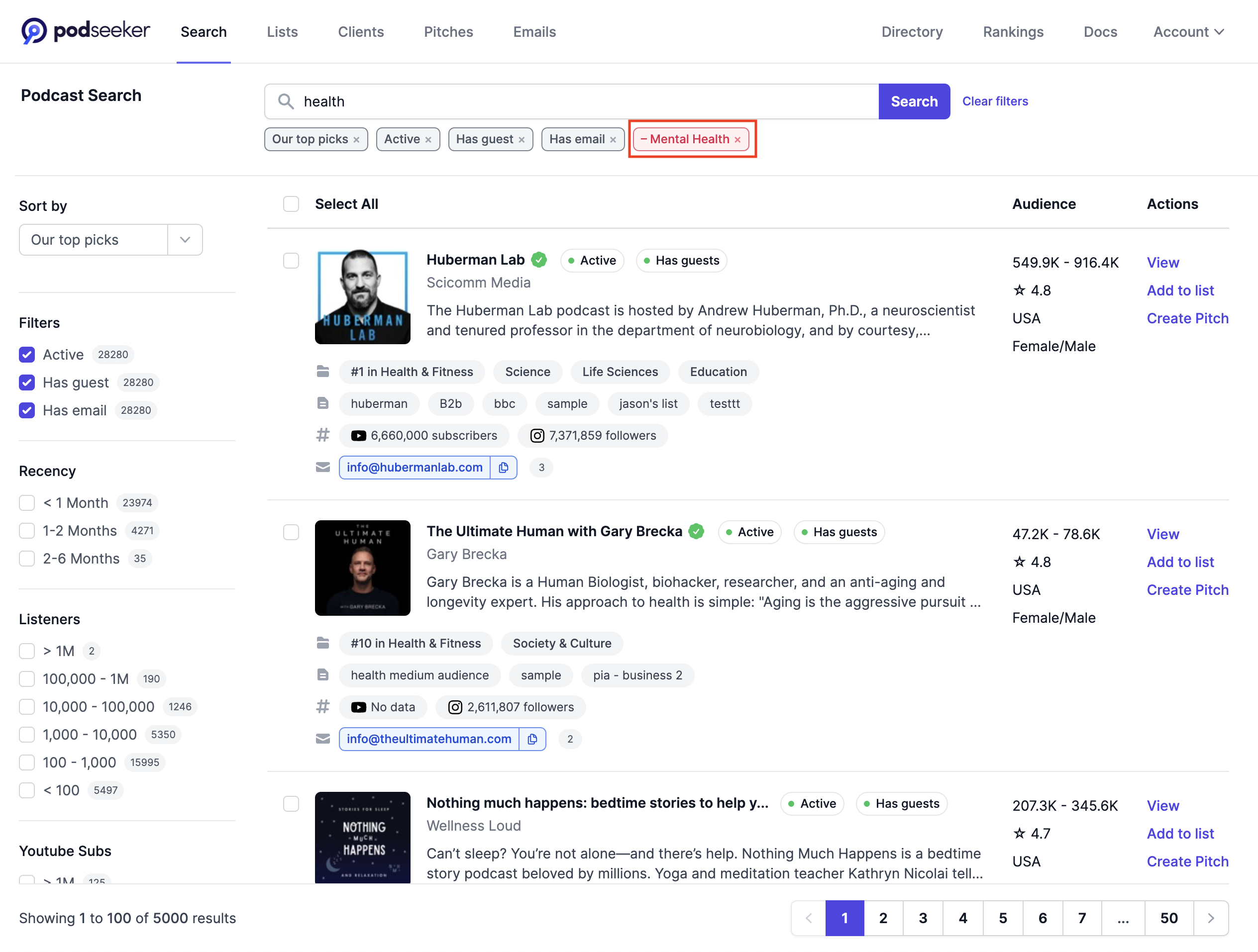Viewport: 1258px width, 952px height.
Task: Click YouTube 6,660,000 subscribers badge
Action: [x=424, y=435]
